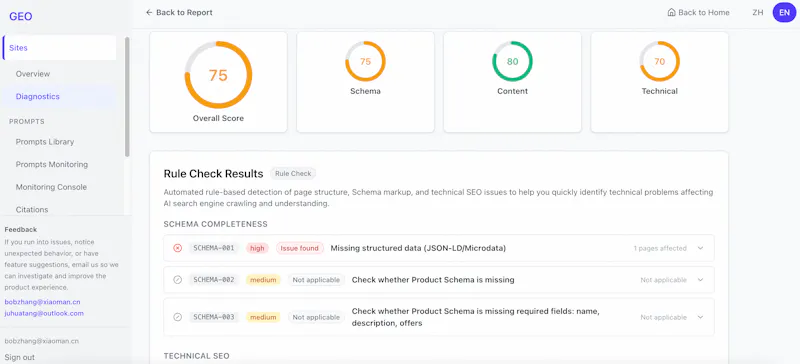Image resolution: width=800 pixels, height=364 pixels.
Task: Click the Schema score 75 ring
Action: coord(365,61)
